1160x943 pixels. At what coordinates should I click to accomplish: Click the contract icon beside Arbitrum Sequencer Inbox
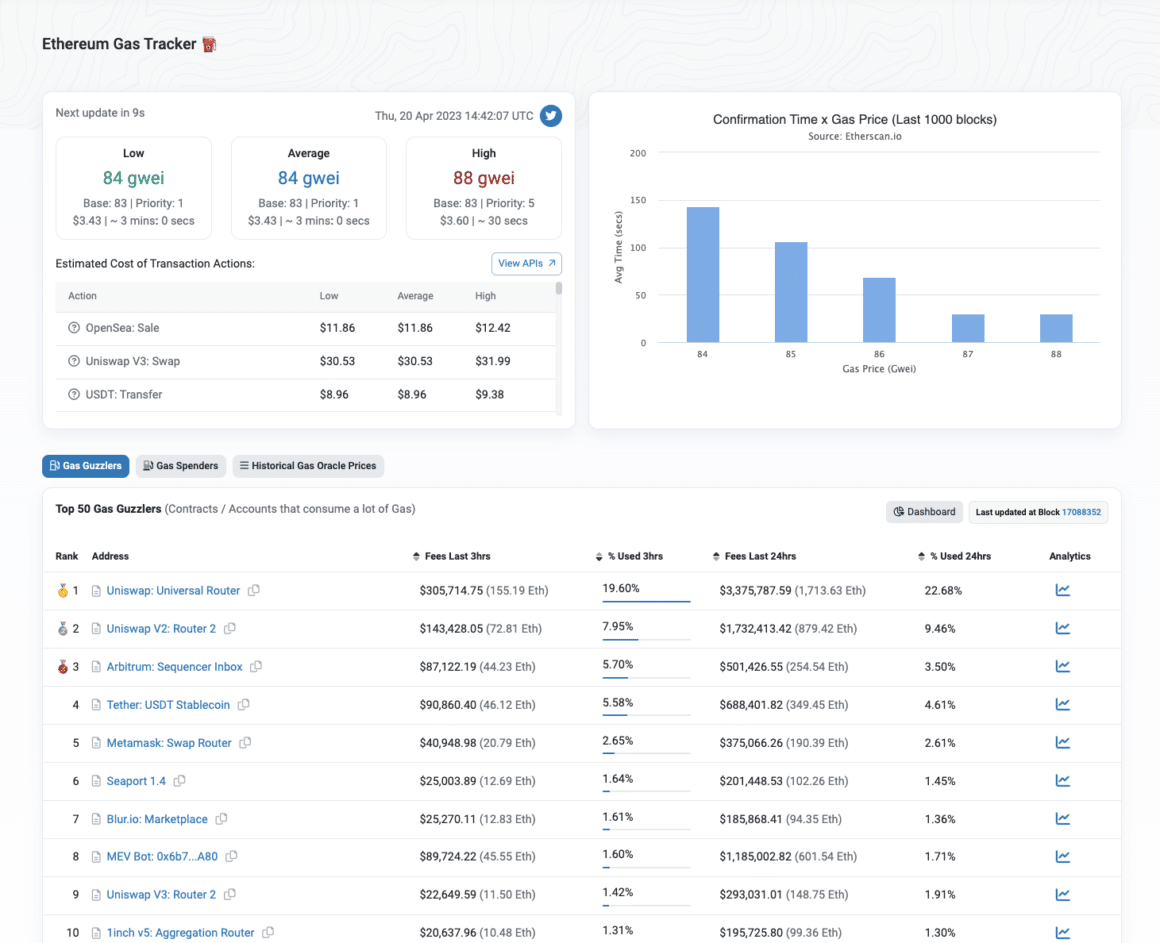click(x=94, y=666)
